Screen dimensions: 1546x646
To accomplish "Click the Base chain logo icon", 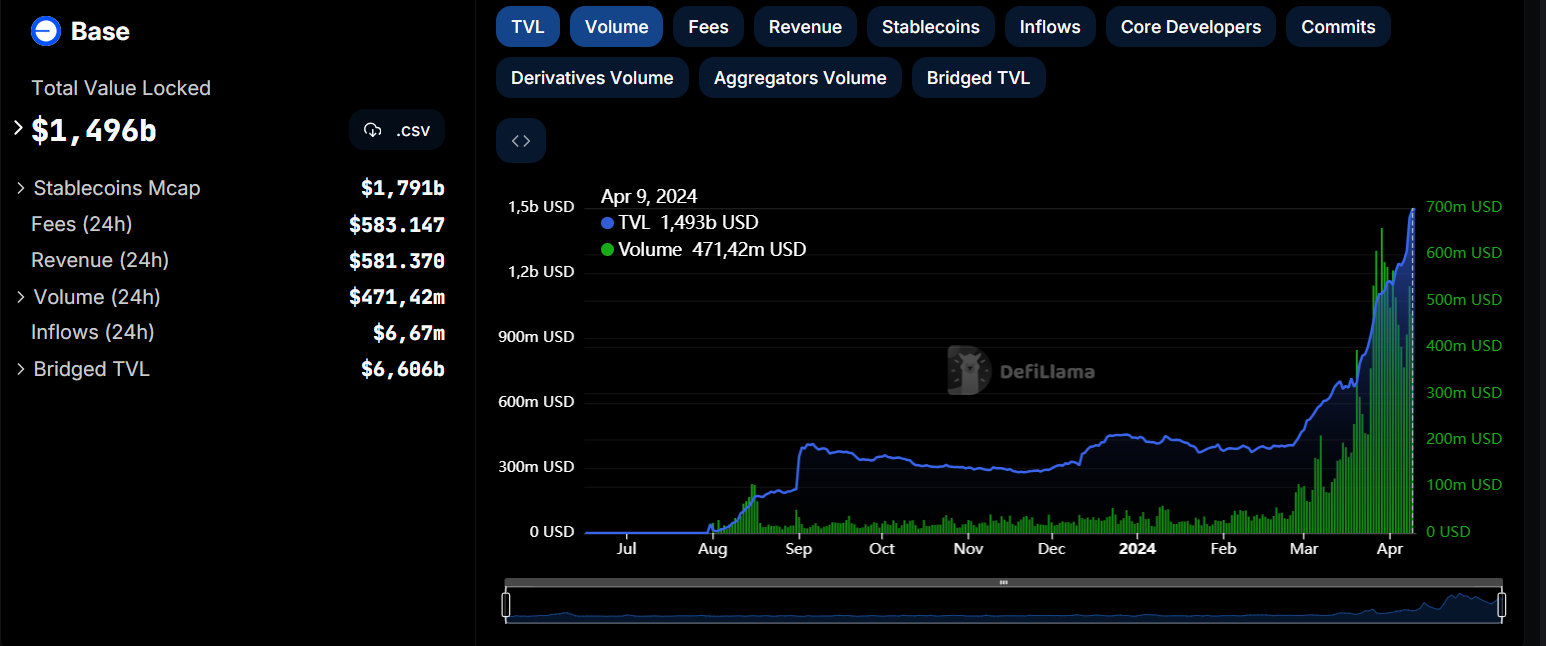I will pyautogui.click(x=46, y=31).
